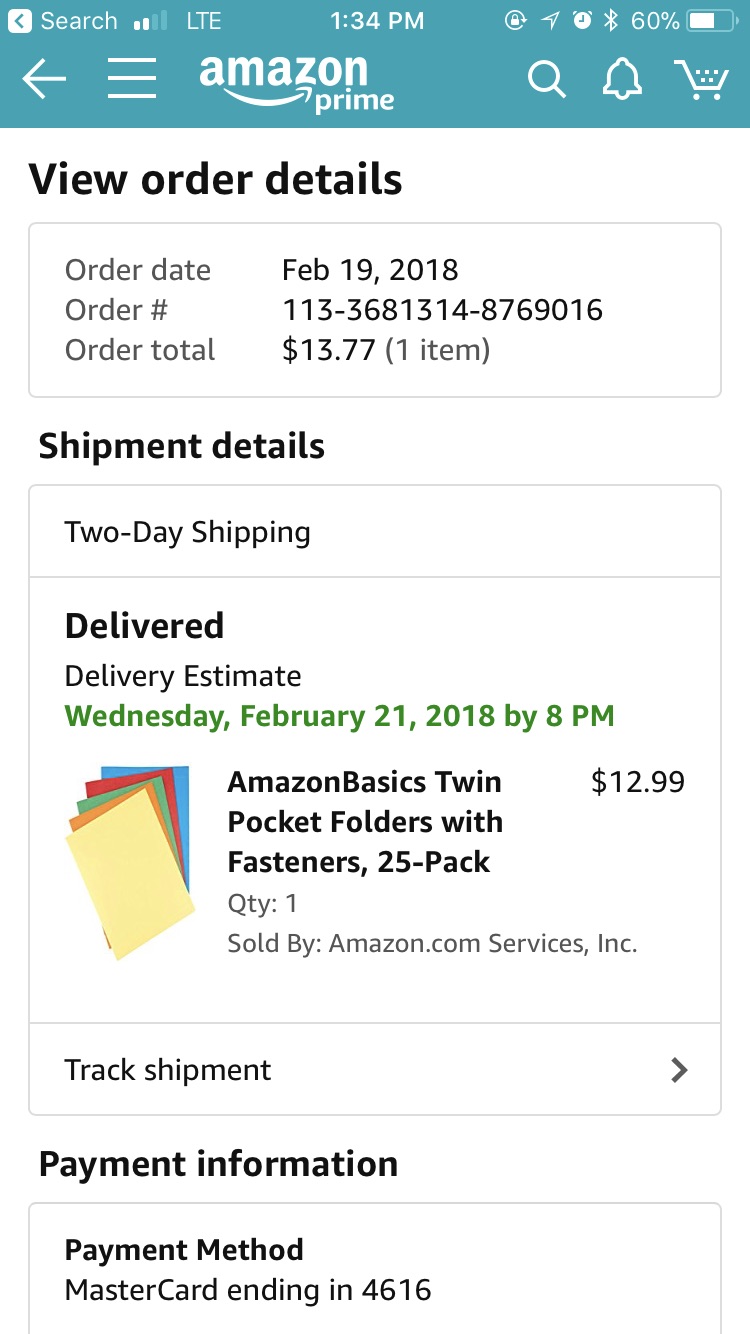The image size is (750, 1334).
Task: Select the order number 113-3681314-8769016
Action: point(441,310)
